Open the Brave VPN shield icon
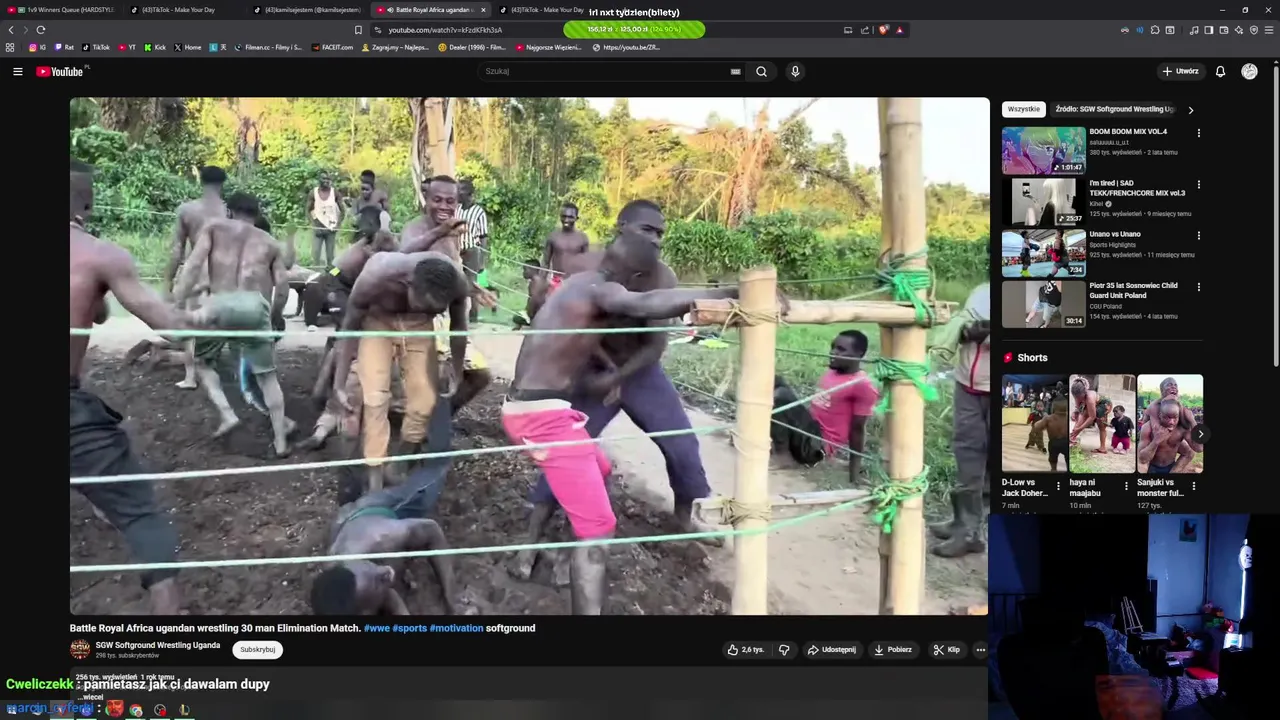The height and width of the screenshot is (720, 1280). [x=1254, y=30]
